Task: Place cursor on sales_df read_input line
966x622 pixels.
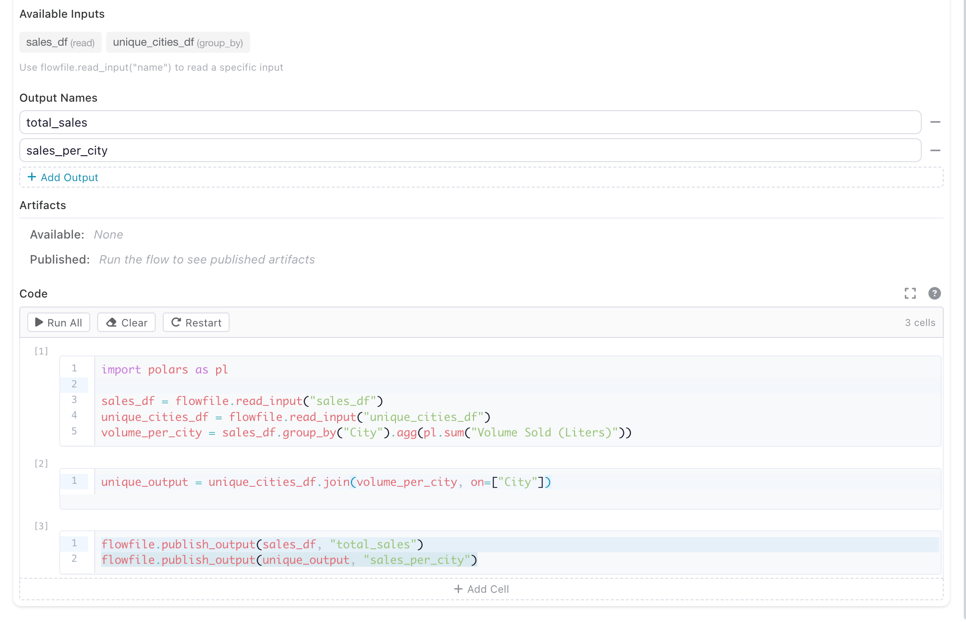Action: click(242, 401)
